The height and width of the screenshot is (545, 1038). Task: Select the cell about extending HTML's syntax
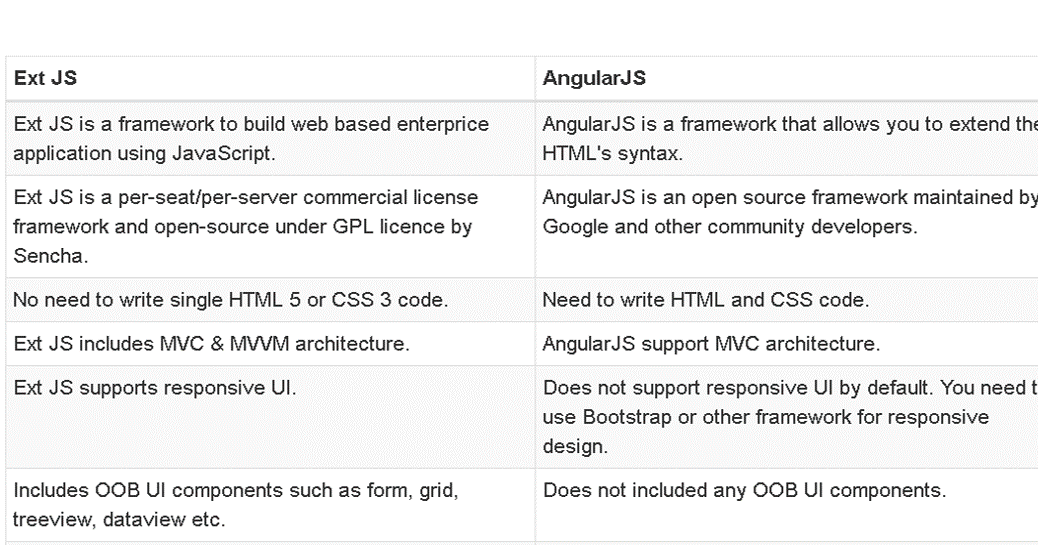[x=786, y=138]
